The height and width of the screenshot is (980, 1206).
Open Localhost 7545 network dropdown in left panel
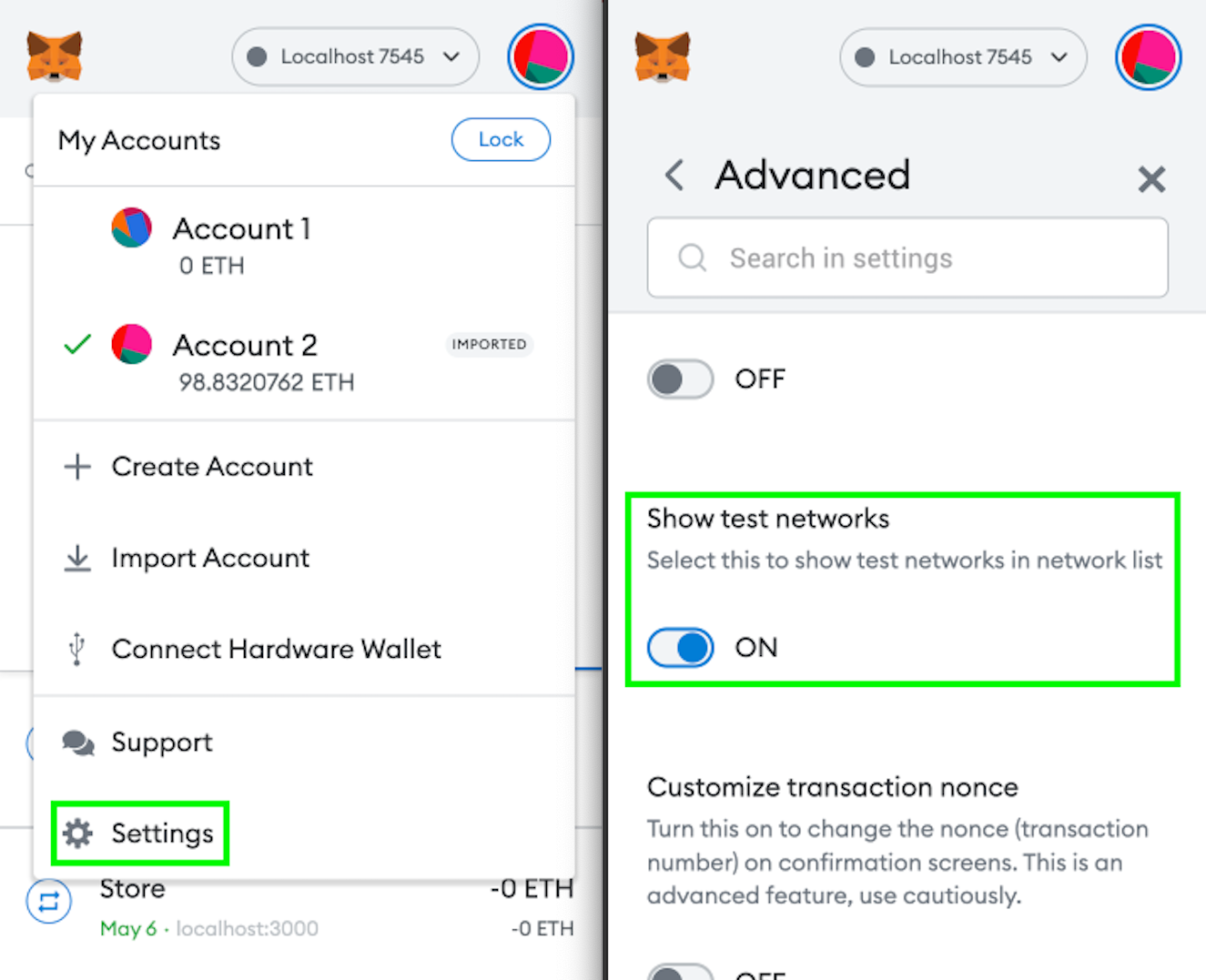point(355,56)
